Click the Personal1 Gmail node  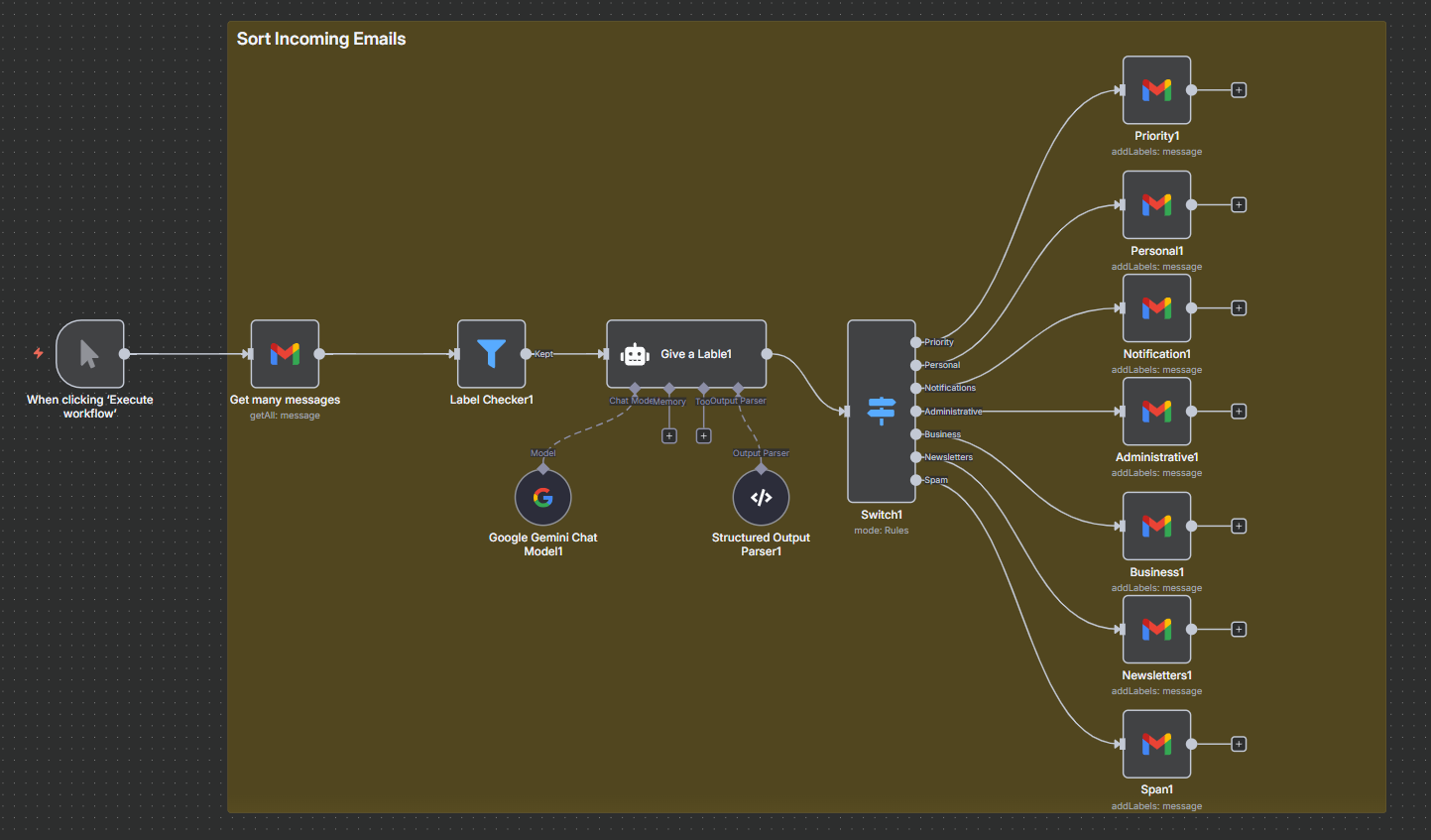tap(1156, 205)
